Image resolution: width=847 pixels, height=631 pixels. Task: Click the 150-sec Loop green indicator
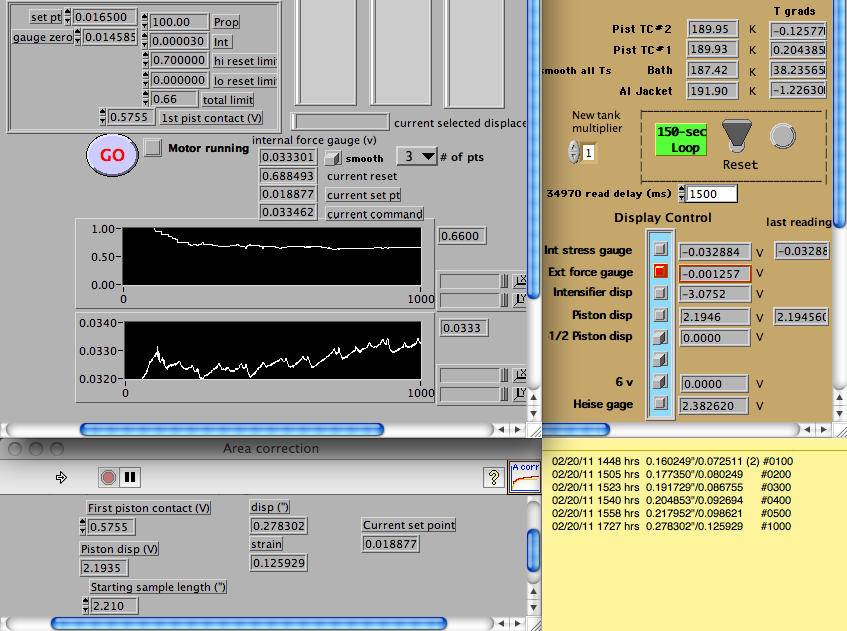(x=681, y=139)
